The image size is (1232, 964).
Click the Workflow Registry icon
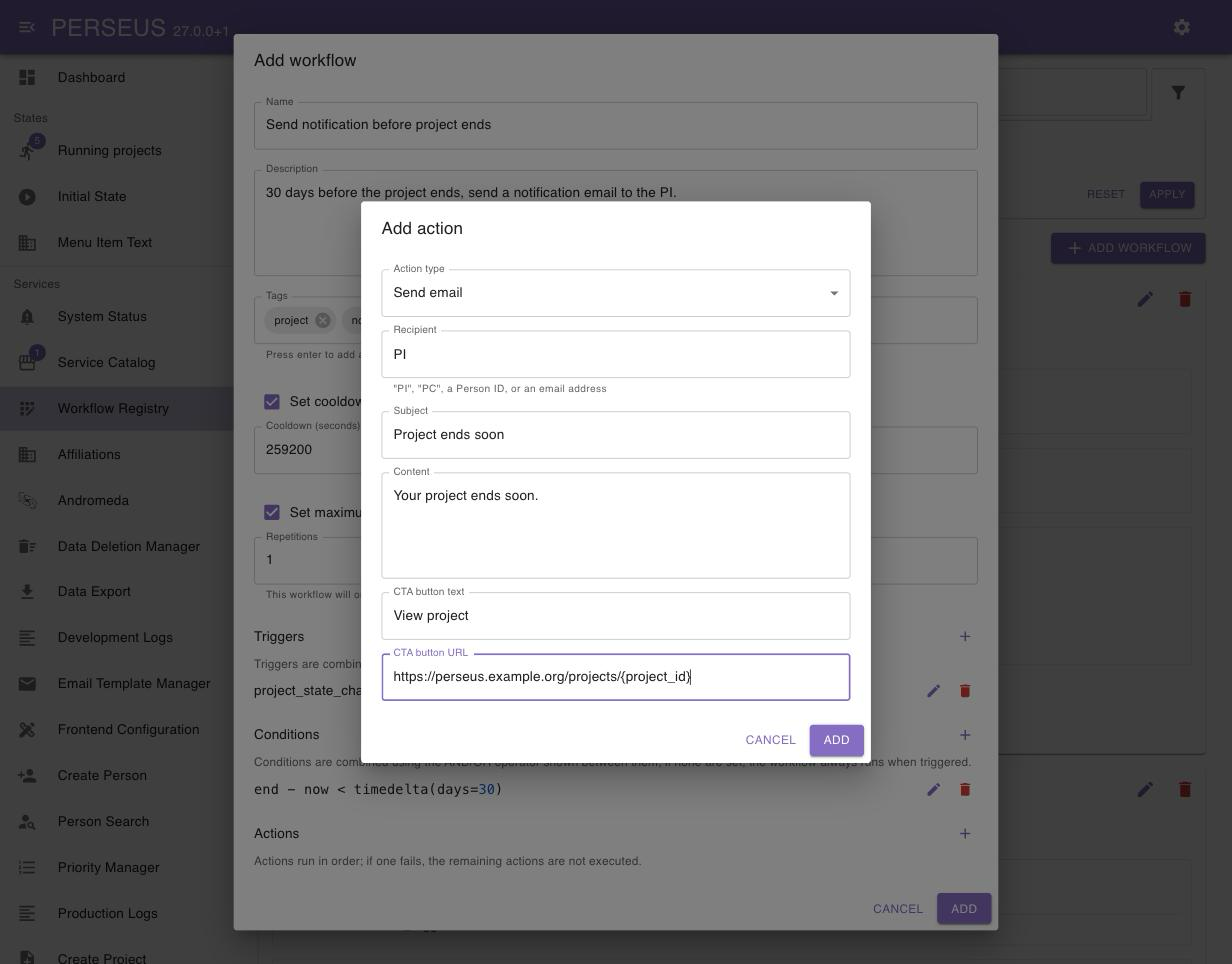(x=27, y=409)
